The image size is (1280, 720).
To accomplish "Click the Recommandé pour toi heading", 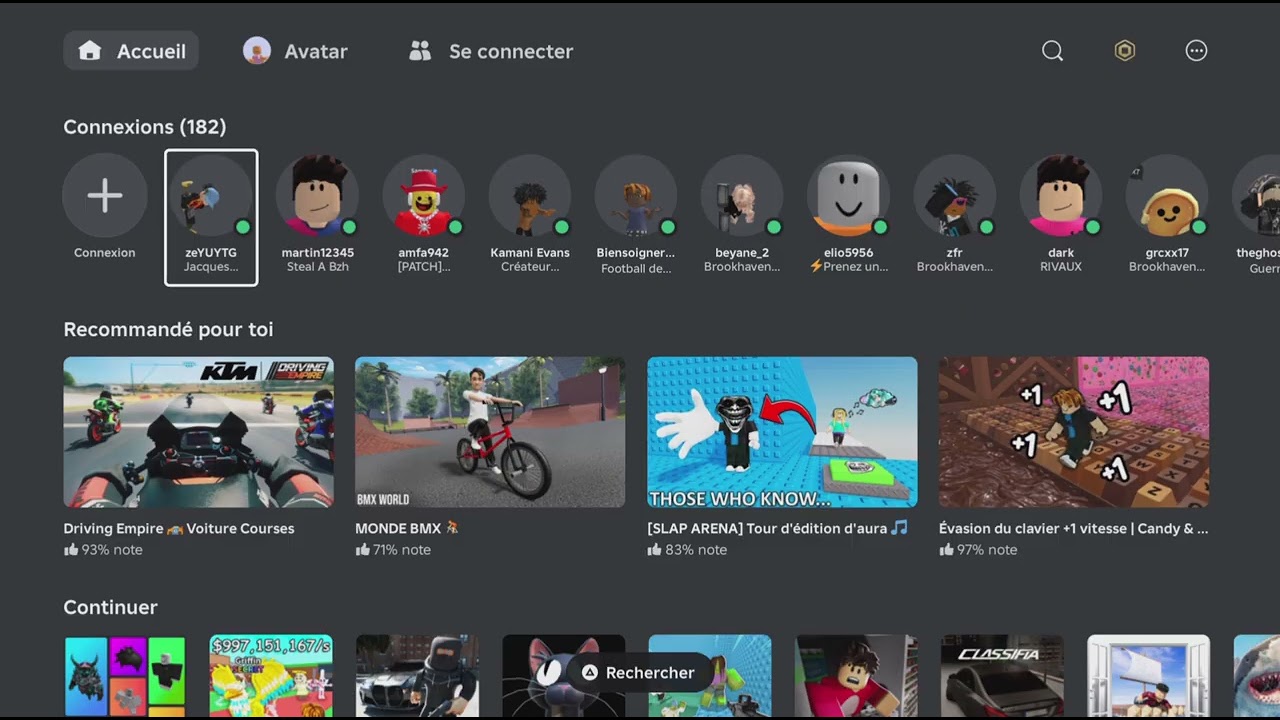I will click(x=168, y=329).
